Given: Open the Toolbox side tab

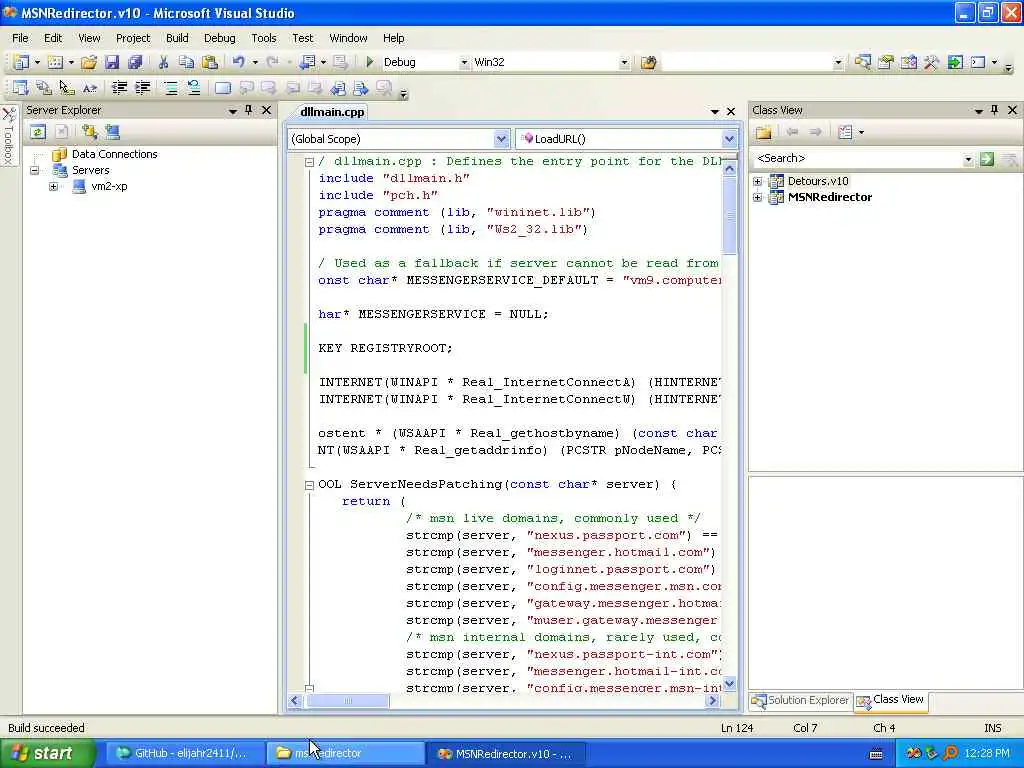Looking at the screenshot, I should [8, 136].
